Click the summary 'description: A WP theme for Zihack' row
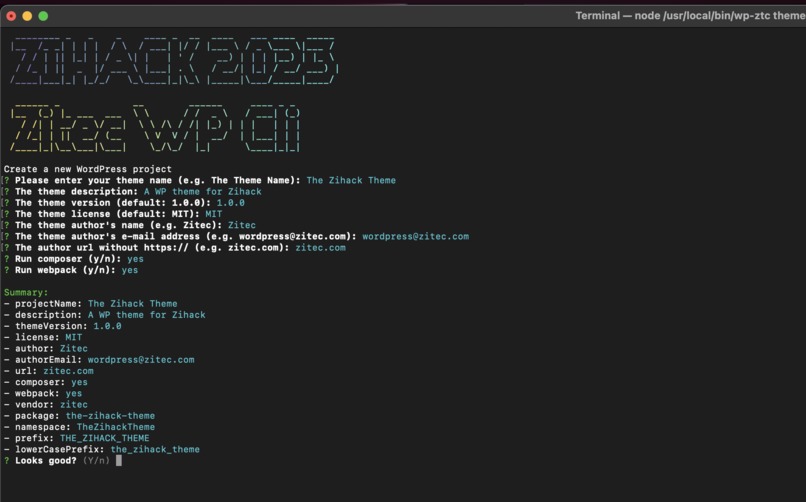Screen dimensions: 806x502 click(104, 315)
